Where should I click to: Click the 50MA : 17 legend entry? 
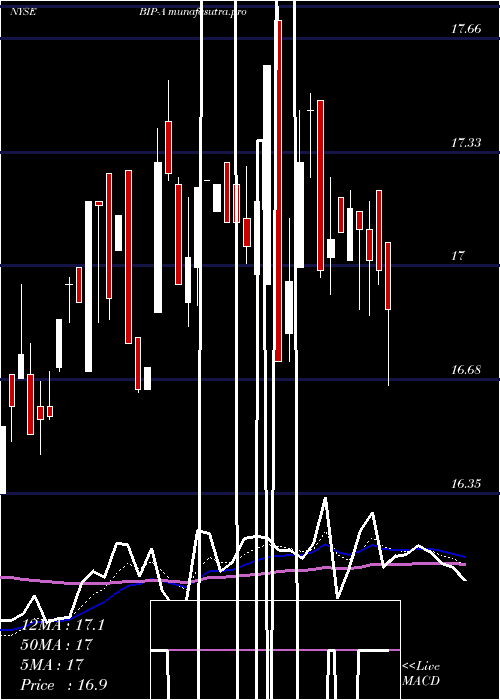pos(56,644)
